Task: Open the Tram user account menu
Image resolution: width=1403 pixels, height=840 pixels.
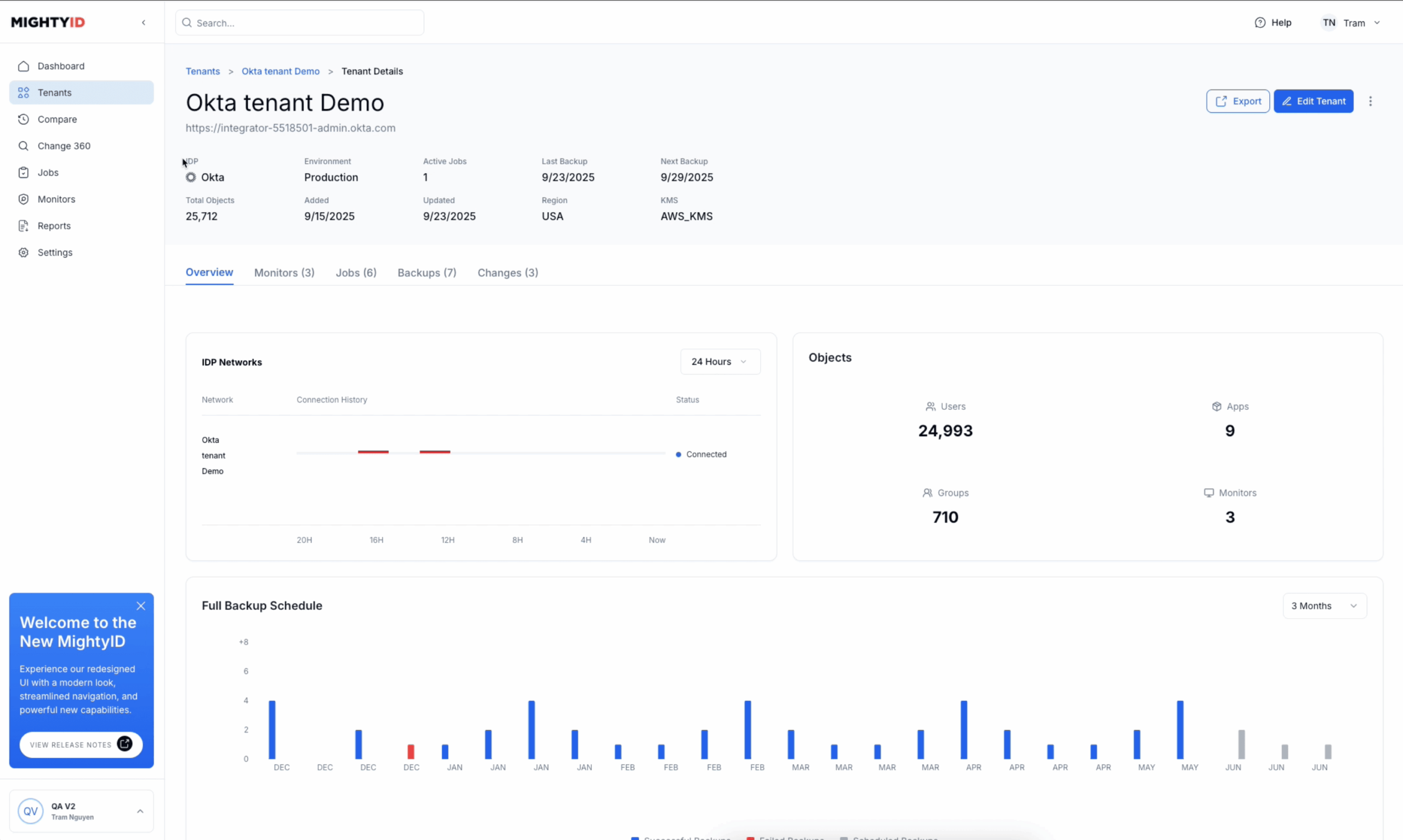Action: (1351, 22)
